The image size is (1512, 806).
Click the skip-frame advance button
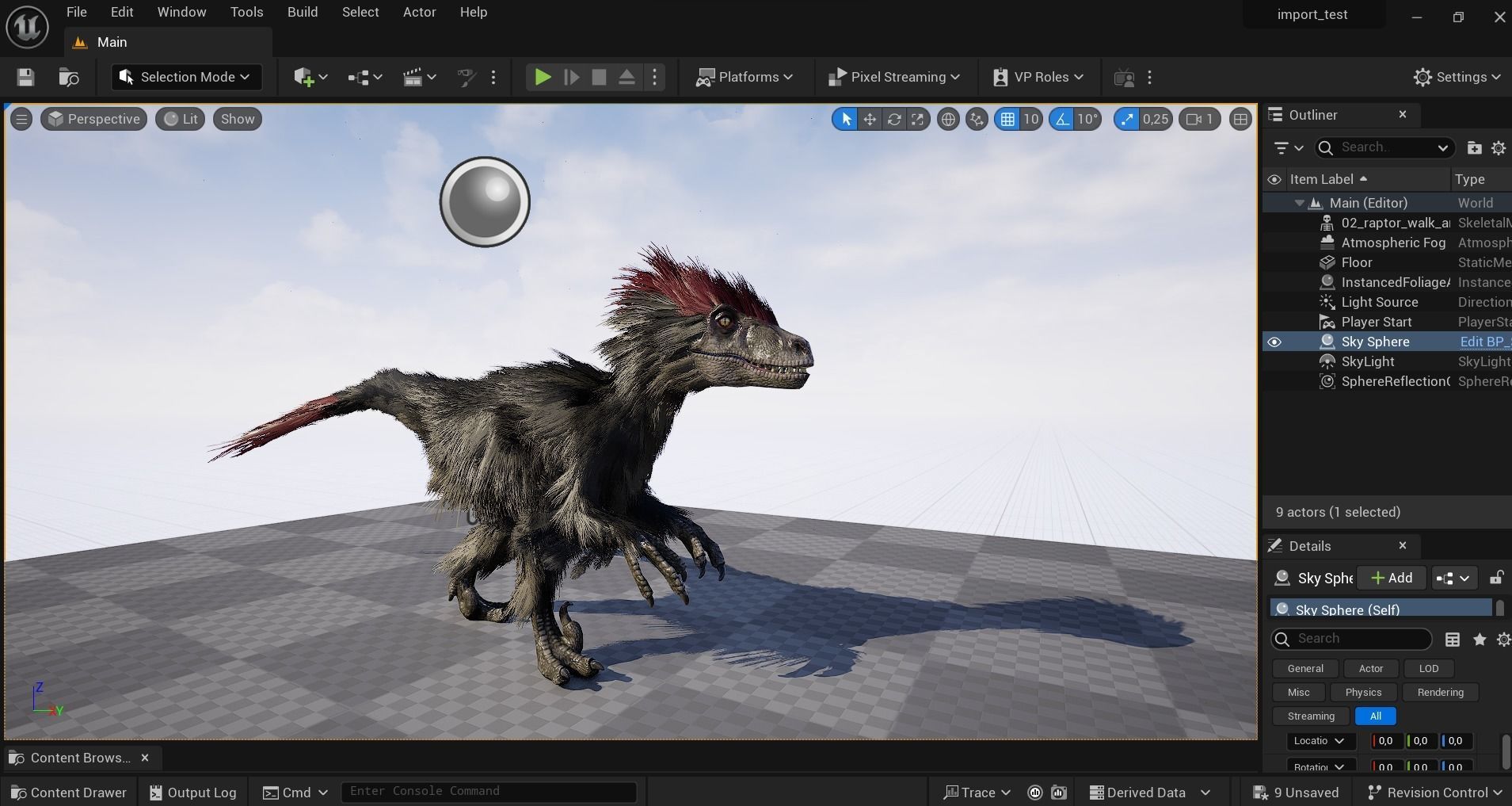click(571, 77)
